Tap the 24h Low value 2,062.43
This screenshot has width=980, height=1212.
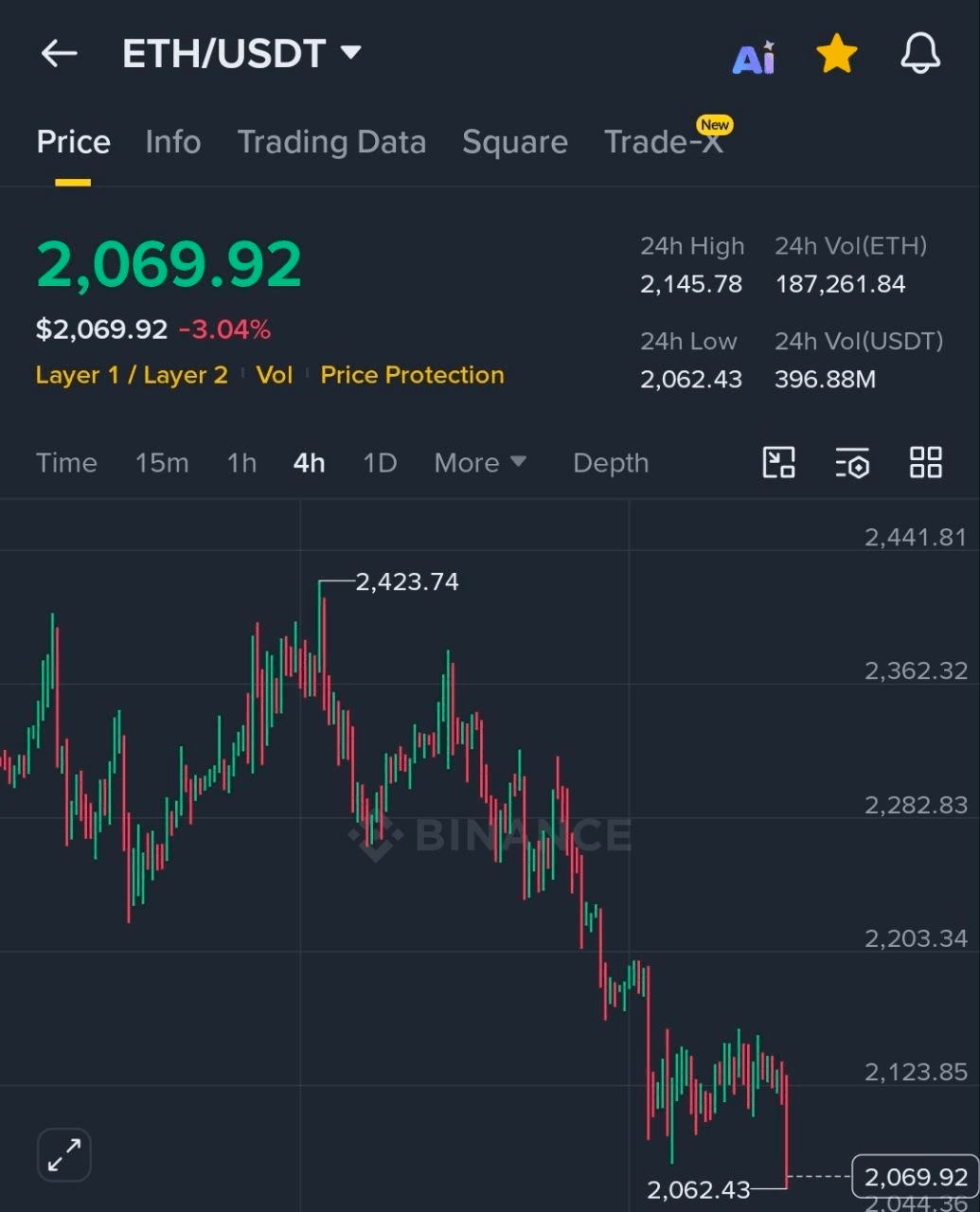(691, 380)
